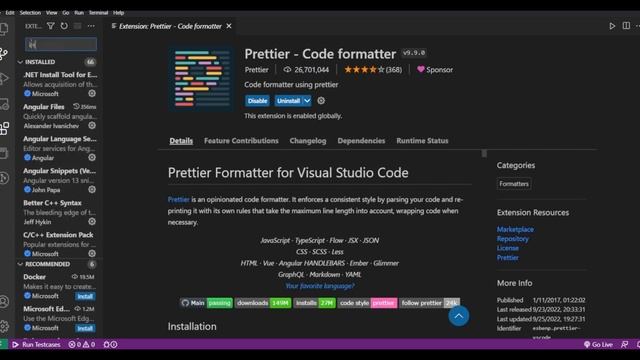Click the Go Live status bar item
This screenshot has height=360, width=640.
point(598,344)
